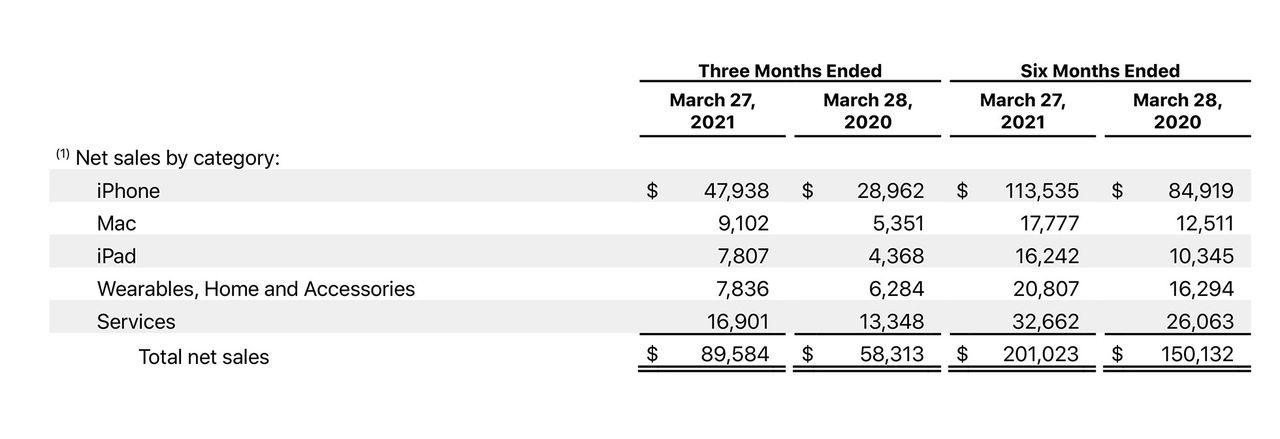Select iPhone value 113,535

(1041, 190)
